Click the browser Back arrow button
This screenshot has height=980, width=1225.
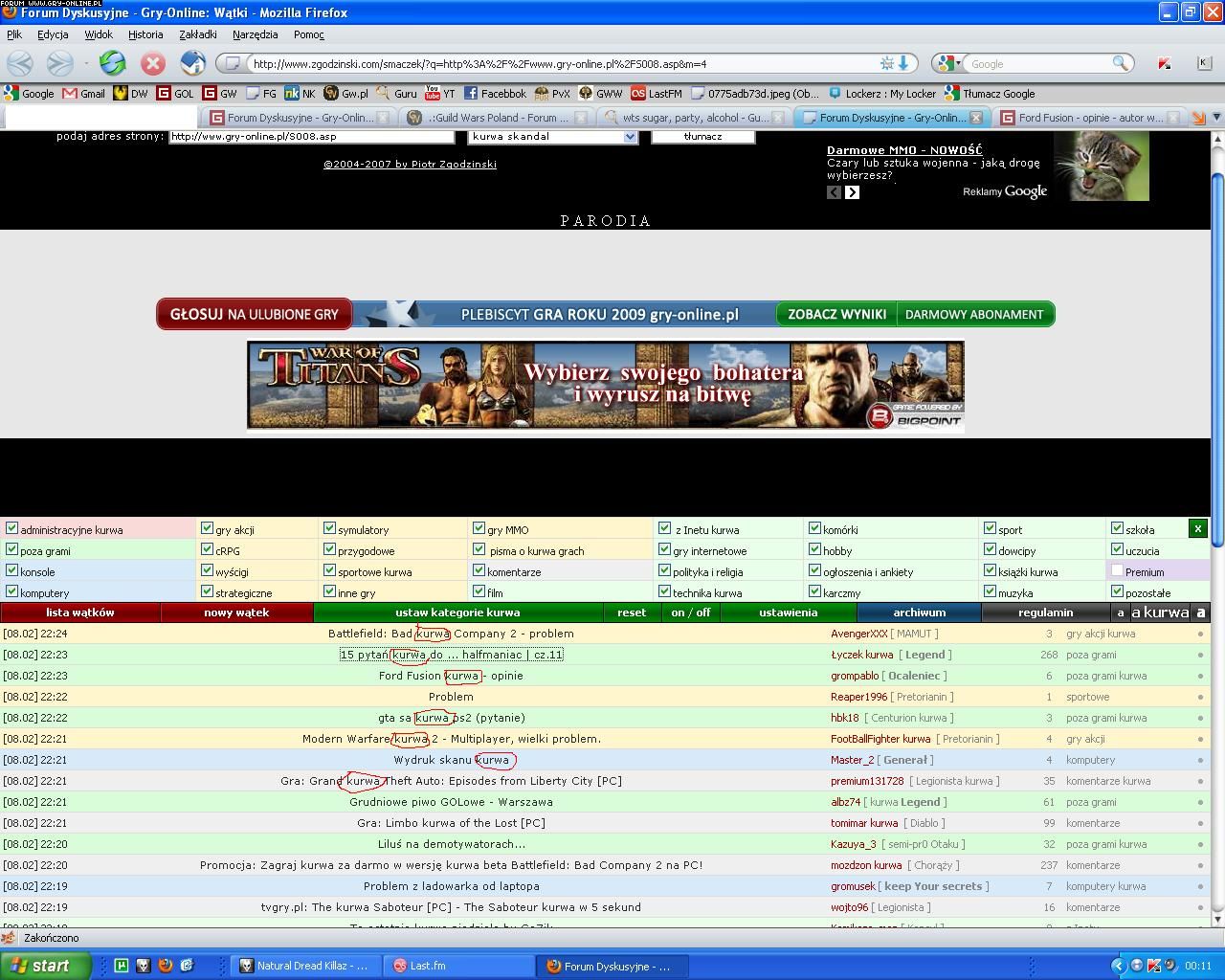20,63
